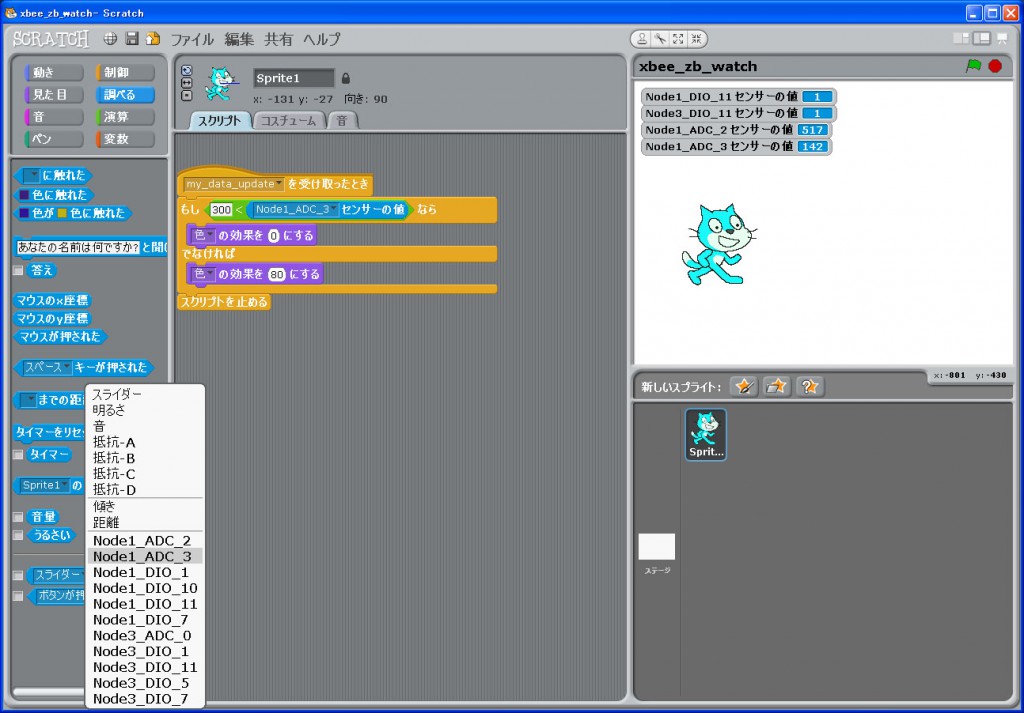Paint a new sprite

[x=744, y=387]
